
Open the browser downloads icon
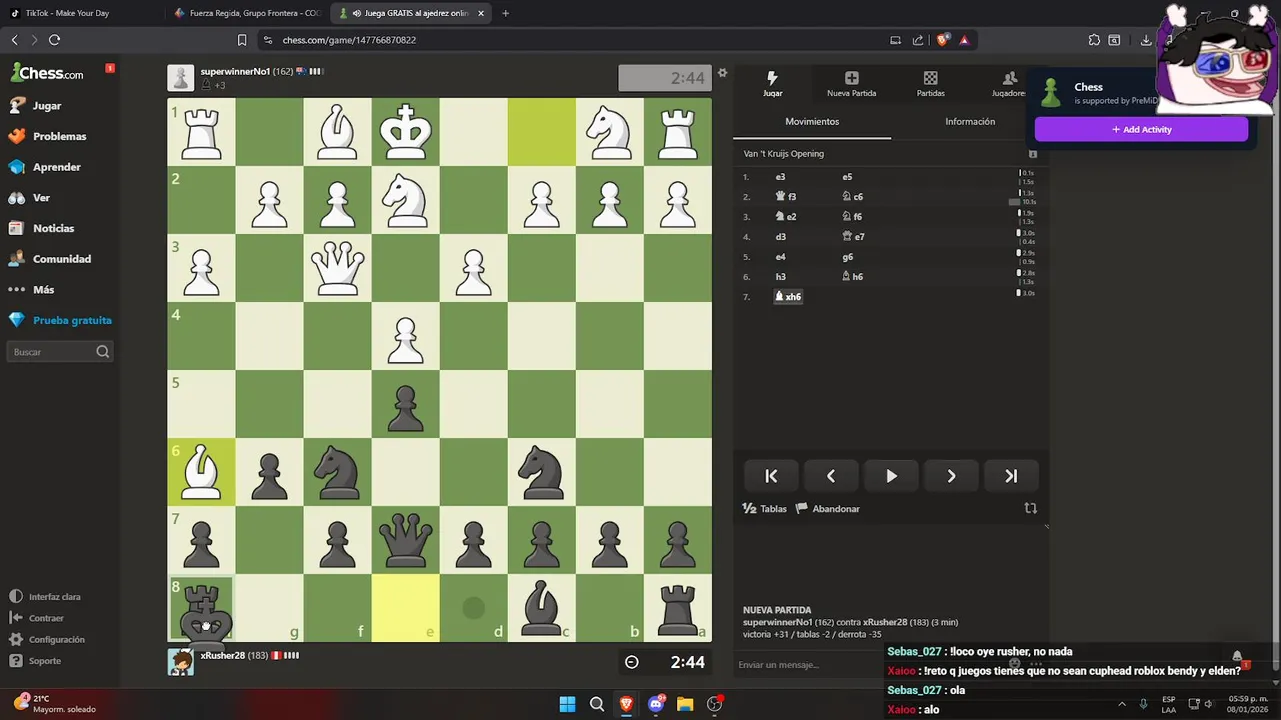tap(1146, 40)
